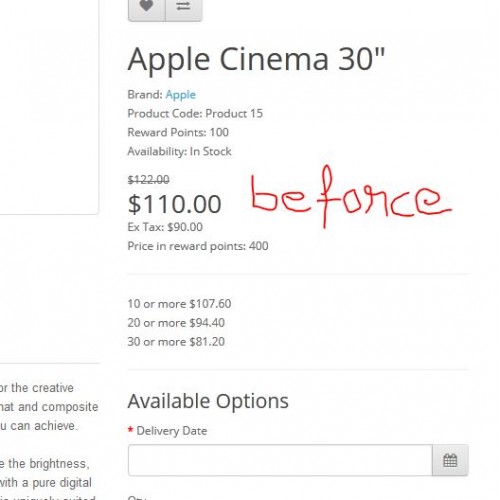Click the Price in reward points: 400 line
Screen dimensions: 500x500
click(x=198, y=246)
